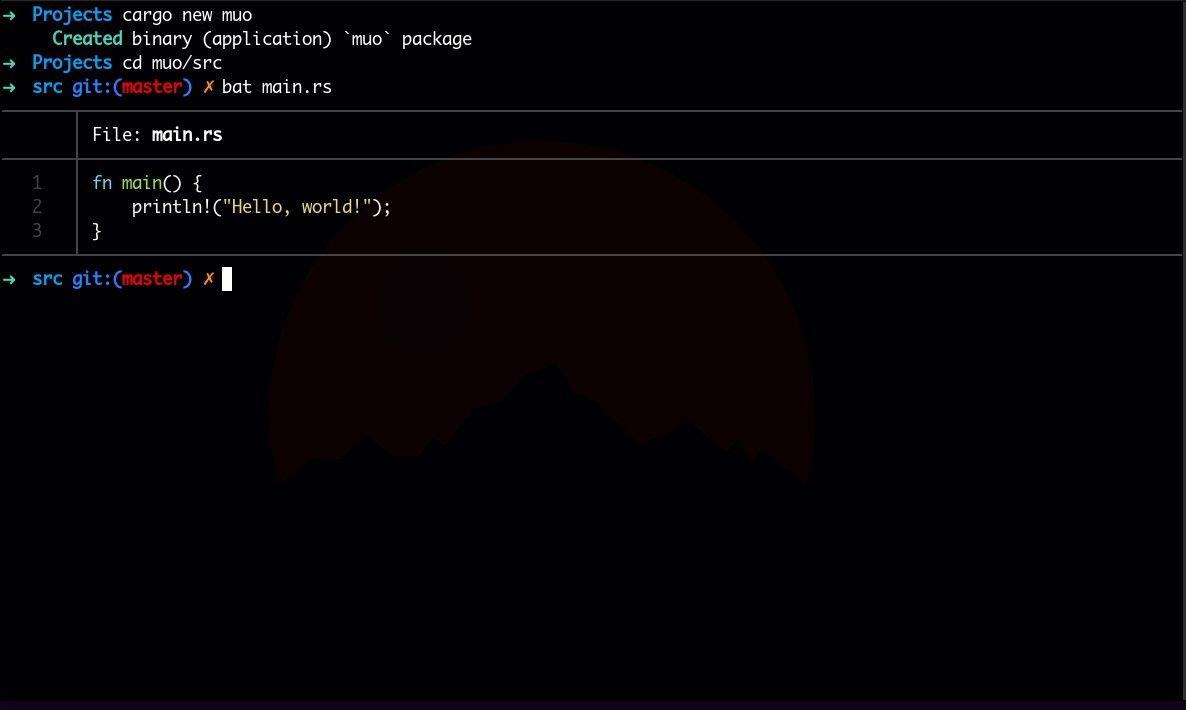Place the cursor at the terminal input block
The image size is (1186, 710).
pos(229,279)
